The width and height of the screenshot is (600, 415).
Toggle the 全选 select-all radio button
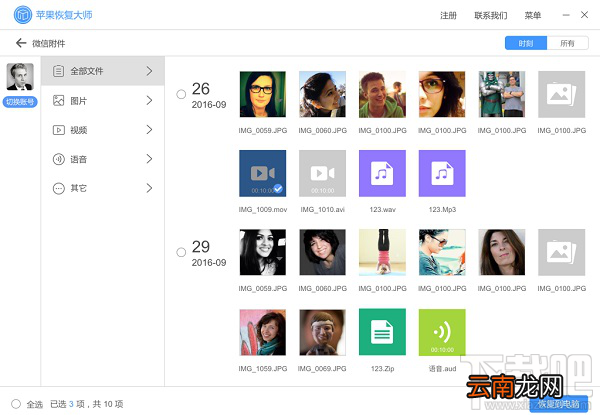tap(16, 404)
